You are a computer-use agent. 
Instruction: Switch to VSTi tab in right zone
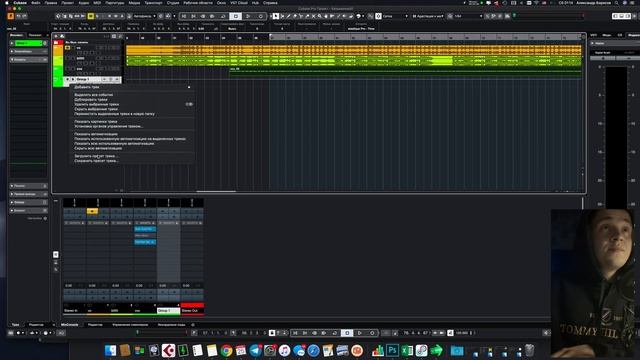point(593,35)
